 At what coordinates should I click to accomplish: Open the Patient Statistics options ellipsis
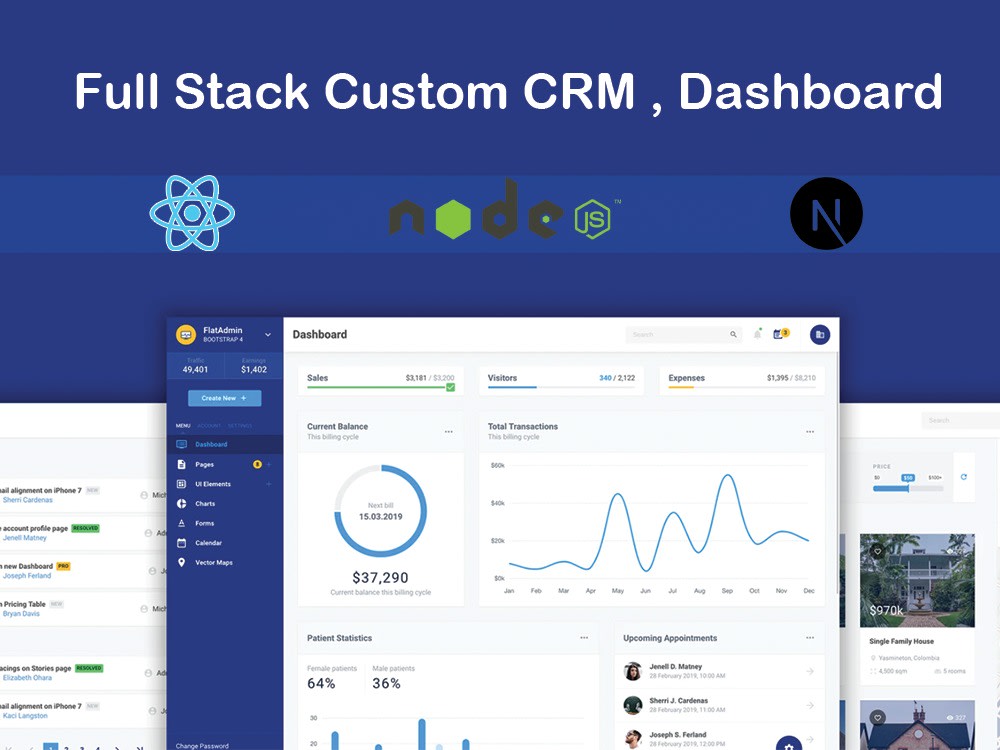point(584,638)
